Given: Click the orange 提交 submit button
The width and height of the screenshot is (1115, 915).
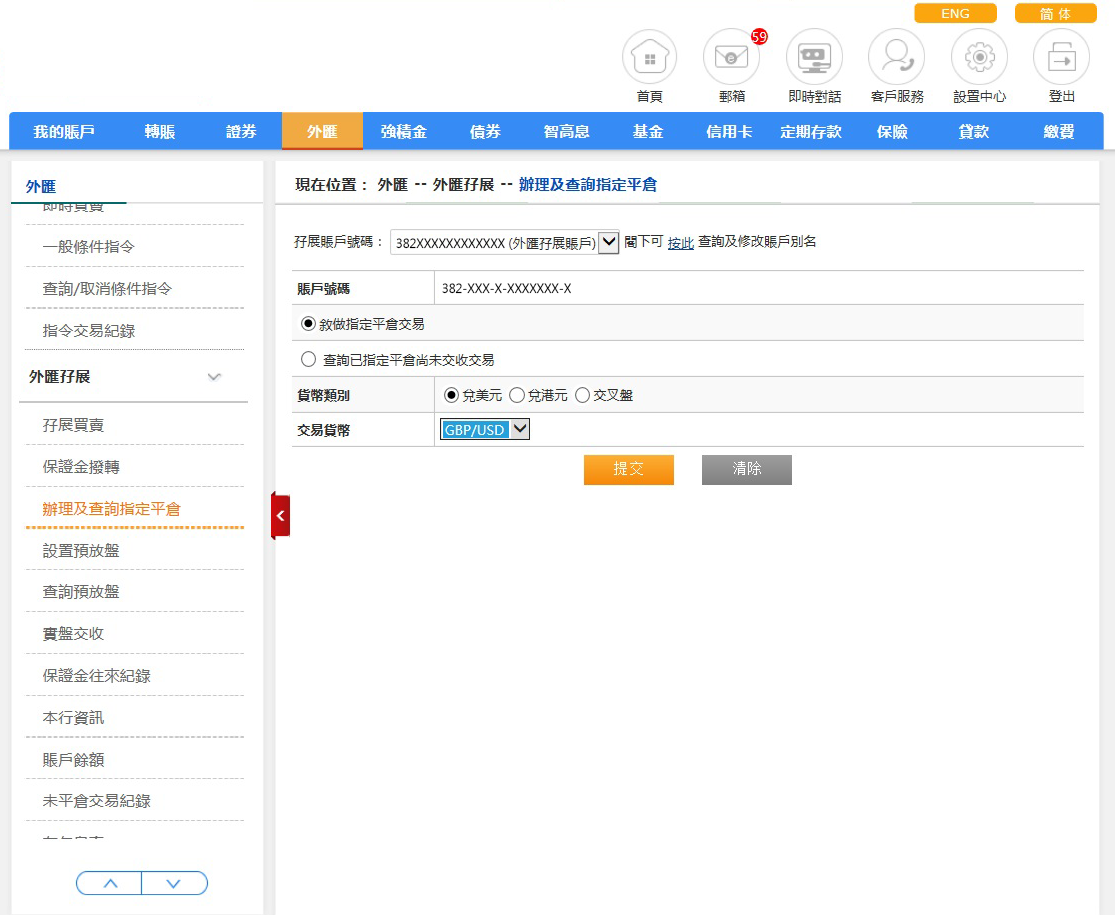Looking at the screenshot, I should point(628,469).
